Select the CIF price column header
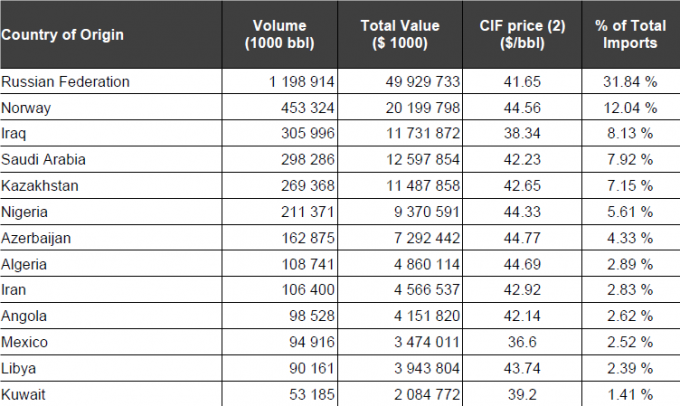The height and width of the screenshot is (406, 680). (522, 34)
